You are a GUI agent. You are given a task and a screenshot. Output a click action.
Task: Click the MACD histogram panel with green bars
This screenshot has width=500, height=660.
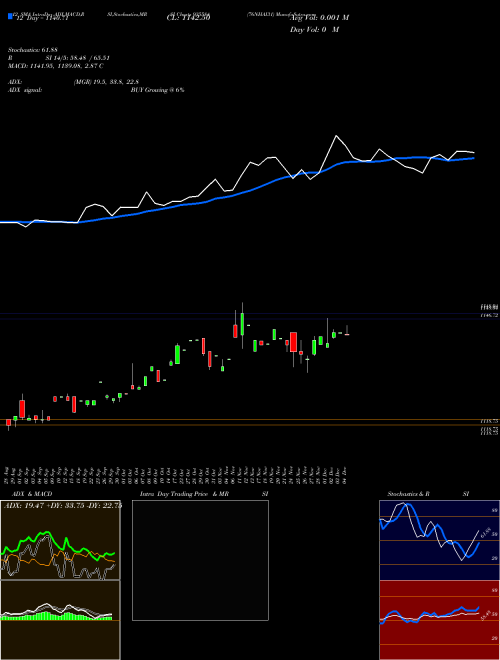(60, 620)
